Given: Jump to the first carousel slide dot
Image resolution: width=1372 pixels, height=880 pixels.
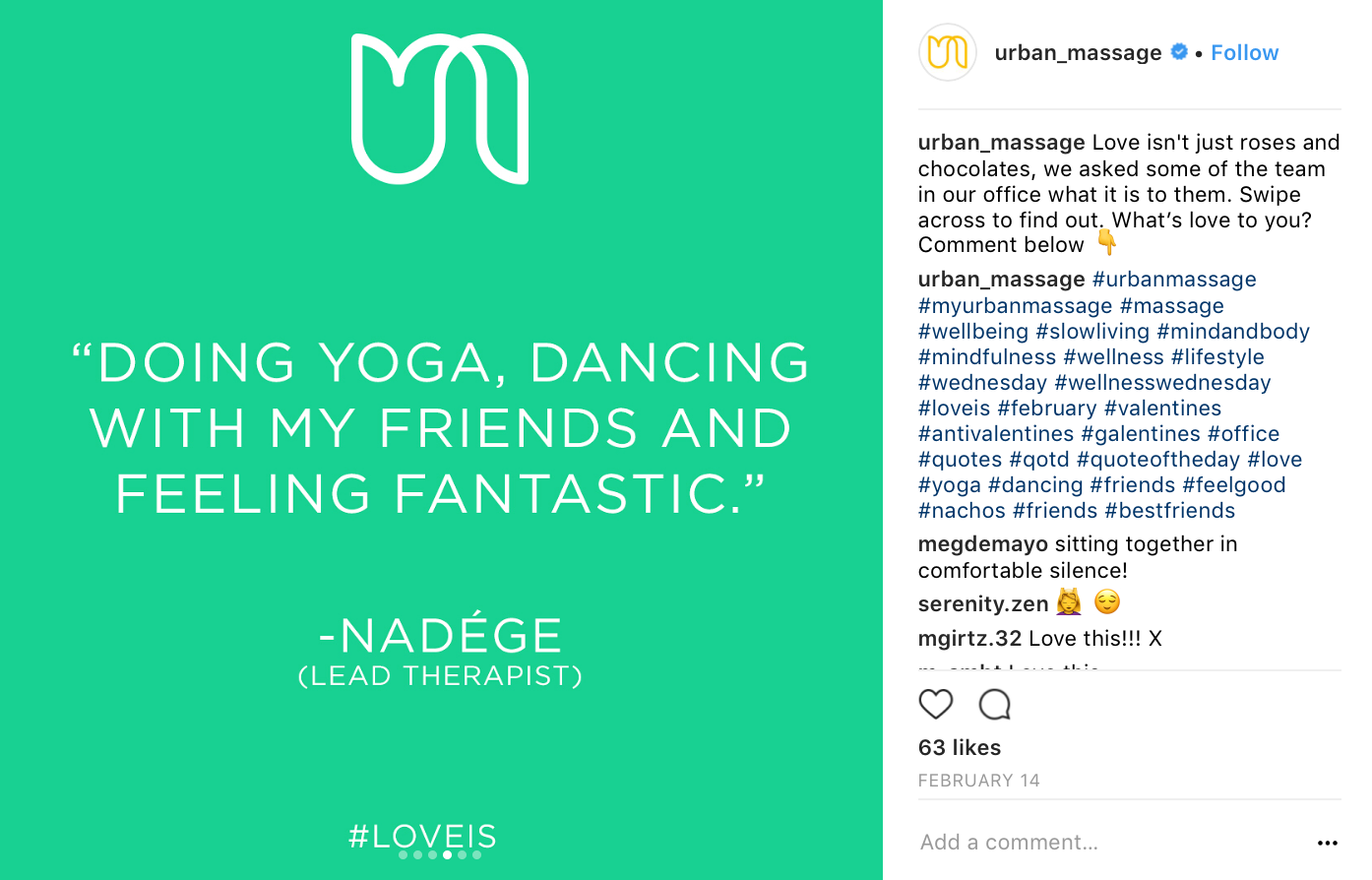Looking at the screenshot, I should 404,855.
